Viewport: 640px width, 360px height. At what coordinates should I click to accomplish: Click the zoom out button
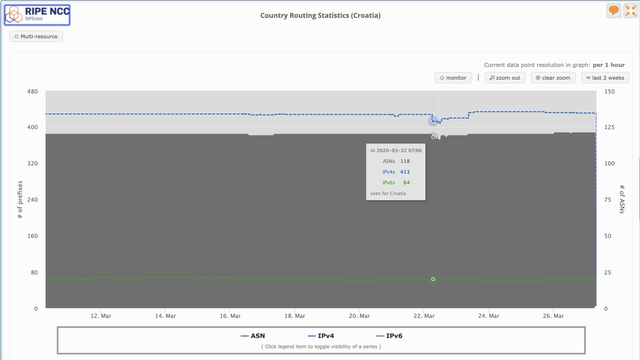[x=505, y=78]
